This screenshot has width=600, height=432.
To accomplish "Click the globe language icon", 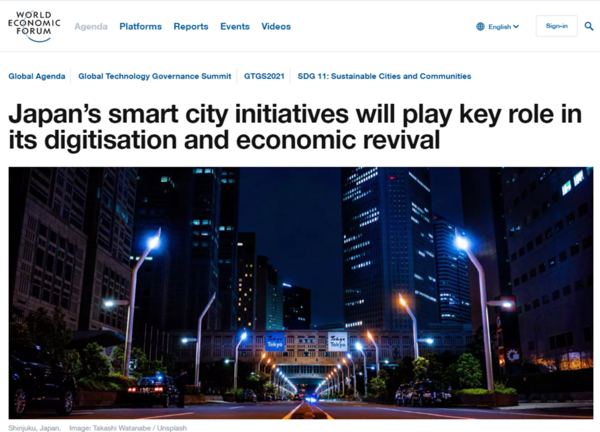I will 480,27.
